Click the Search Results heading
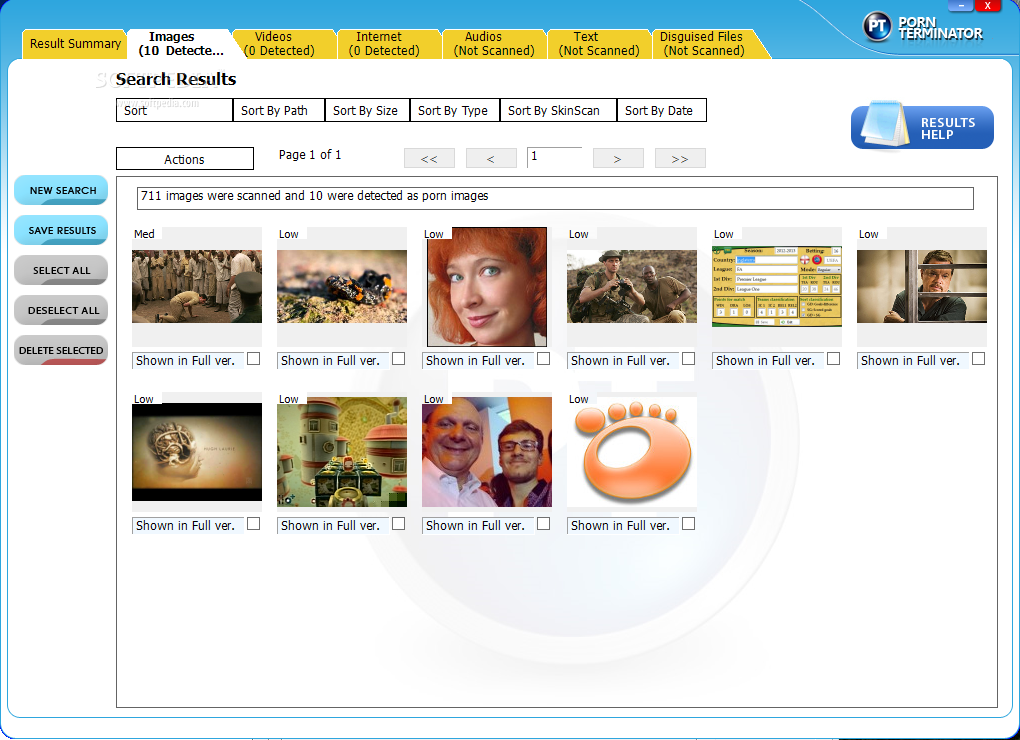The height and width of the screenshot is (740, 1020). 176,79
